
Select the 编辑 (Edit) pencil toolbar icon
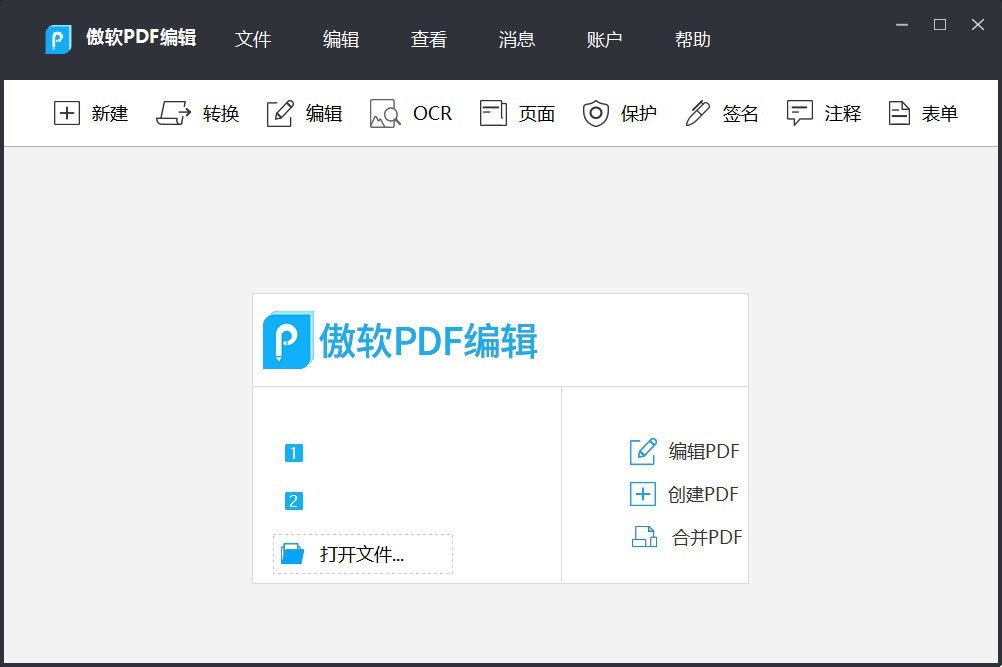click(x=281, y=113)
